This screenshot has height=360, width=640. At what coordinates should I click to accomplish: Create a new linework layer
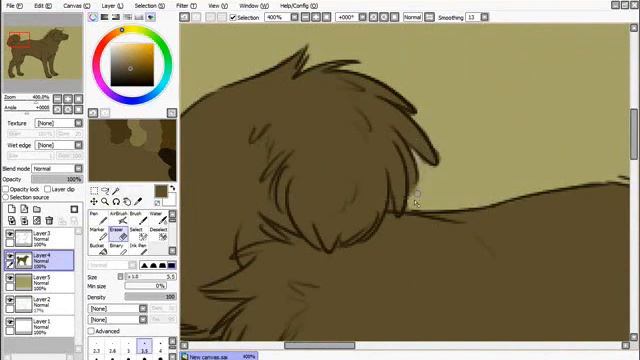coord(24,209)
